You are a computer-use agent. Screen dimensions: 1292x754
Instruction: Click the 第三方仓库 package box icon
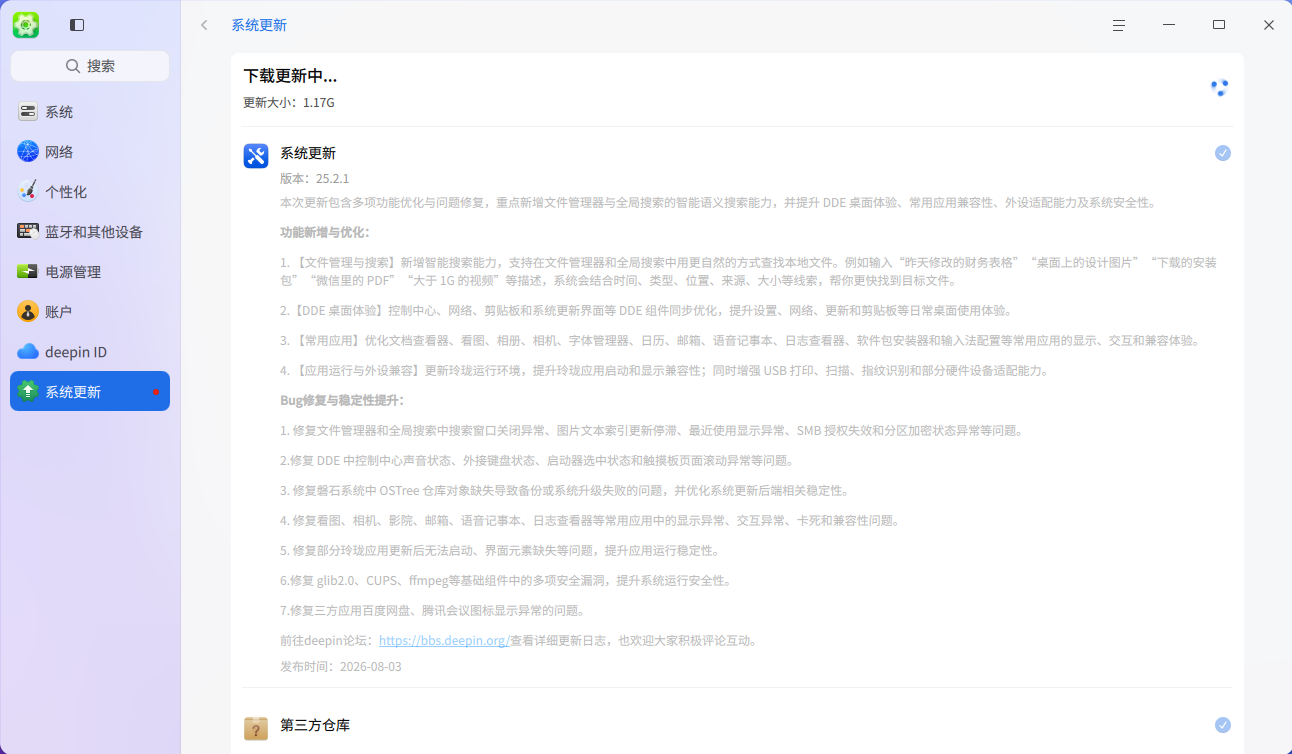pyautogui.click(x=256, y=728)
